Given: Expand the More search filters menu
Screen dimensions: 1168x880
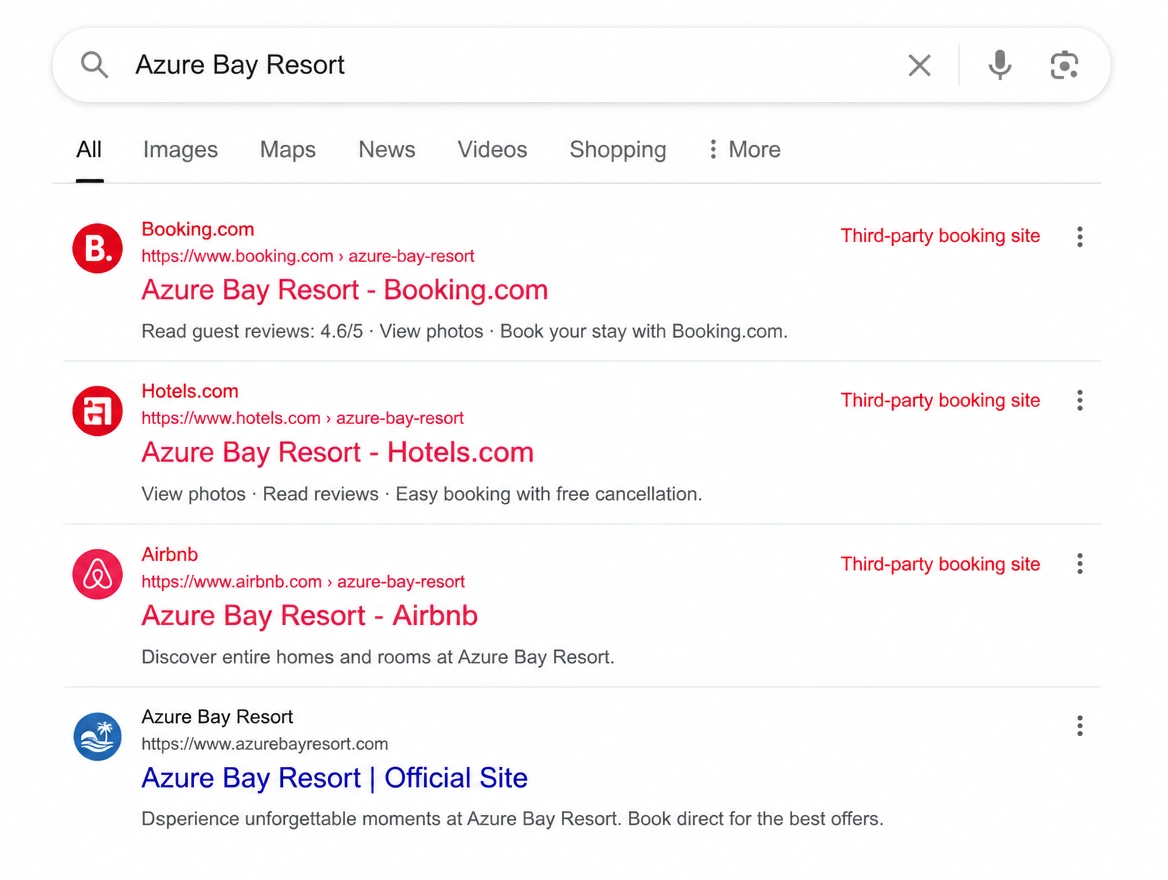Looking at the screenshot, I should click(744, 150).
